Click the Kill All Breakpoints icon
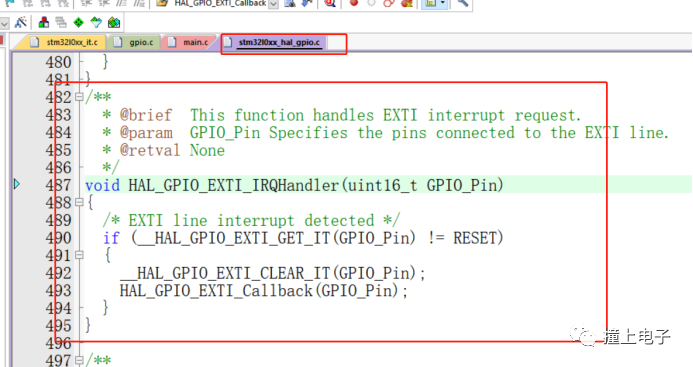The image size is (693, 367). pyautogui.click(x=407, y=3)
